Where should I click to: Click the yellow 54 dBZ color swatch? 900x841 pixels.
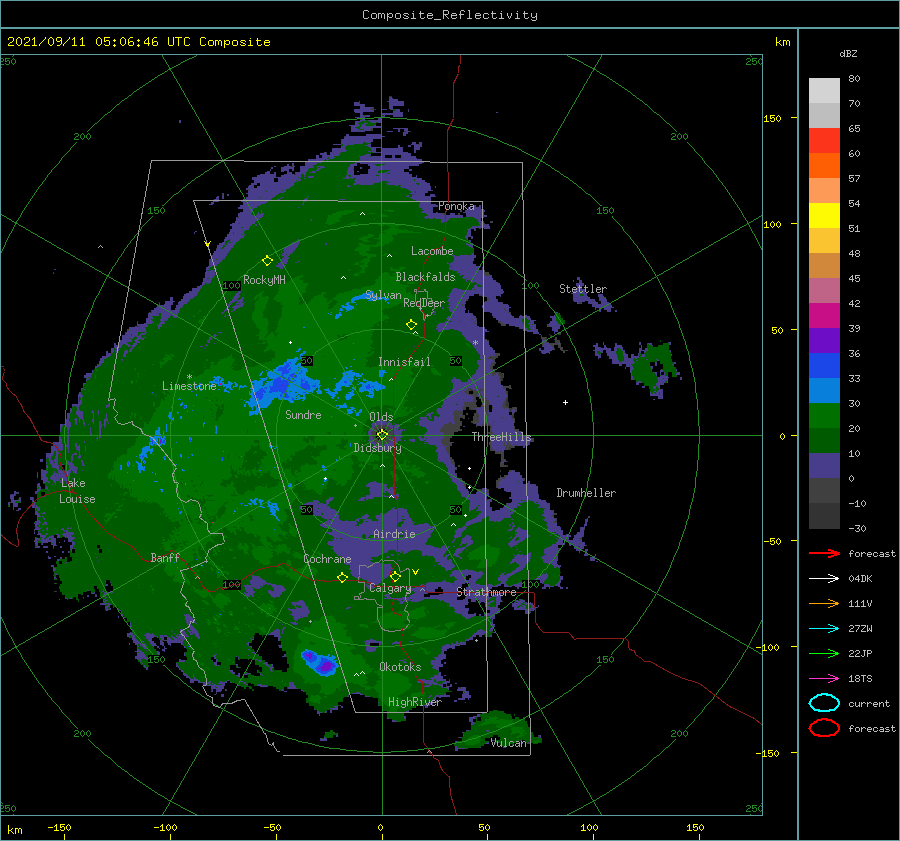pyautogui.click(x=824, y=215)
